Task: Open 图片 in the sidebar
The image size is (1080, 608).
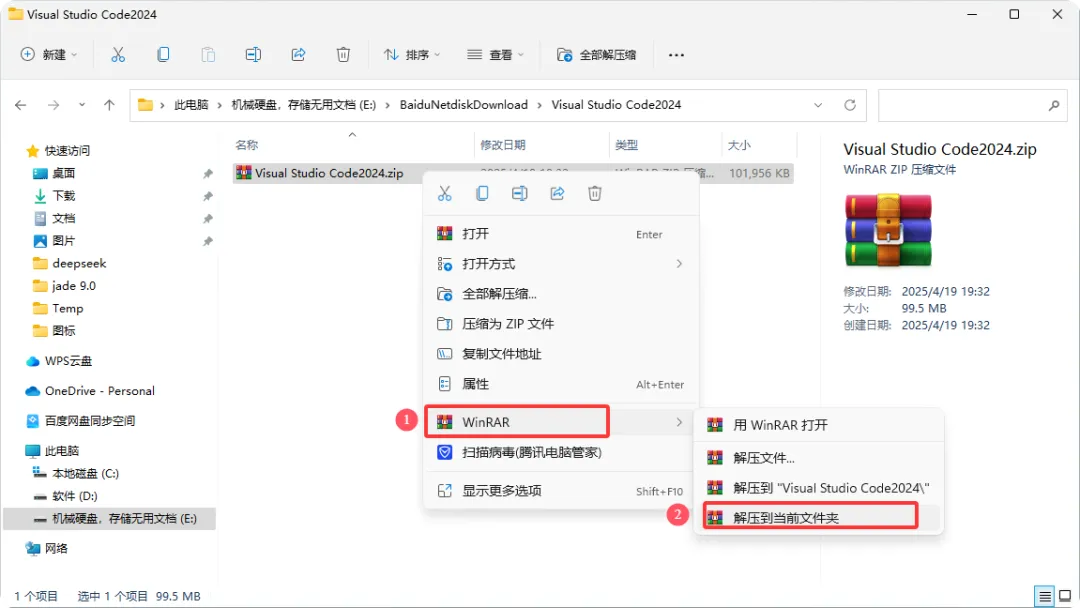Action: coord(63,241)
